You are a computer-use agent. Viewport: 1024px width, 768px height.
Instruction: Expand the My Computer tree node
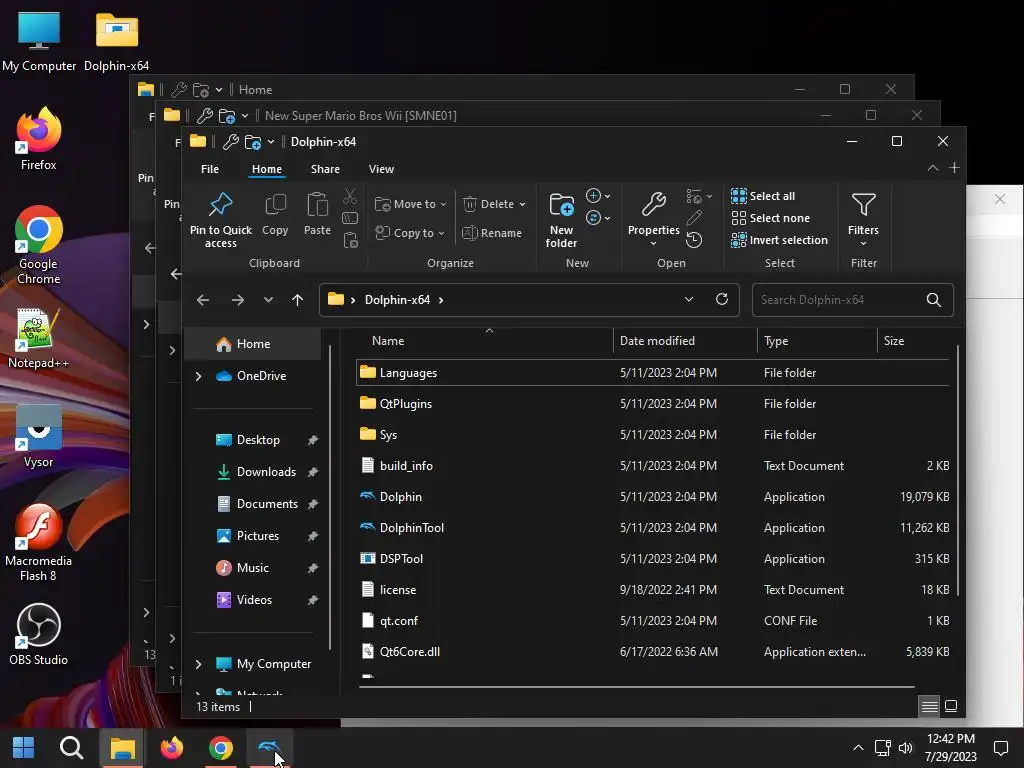click(199, 664)
